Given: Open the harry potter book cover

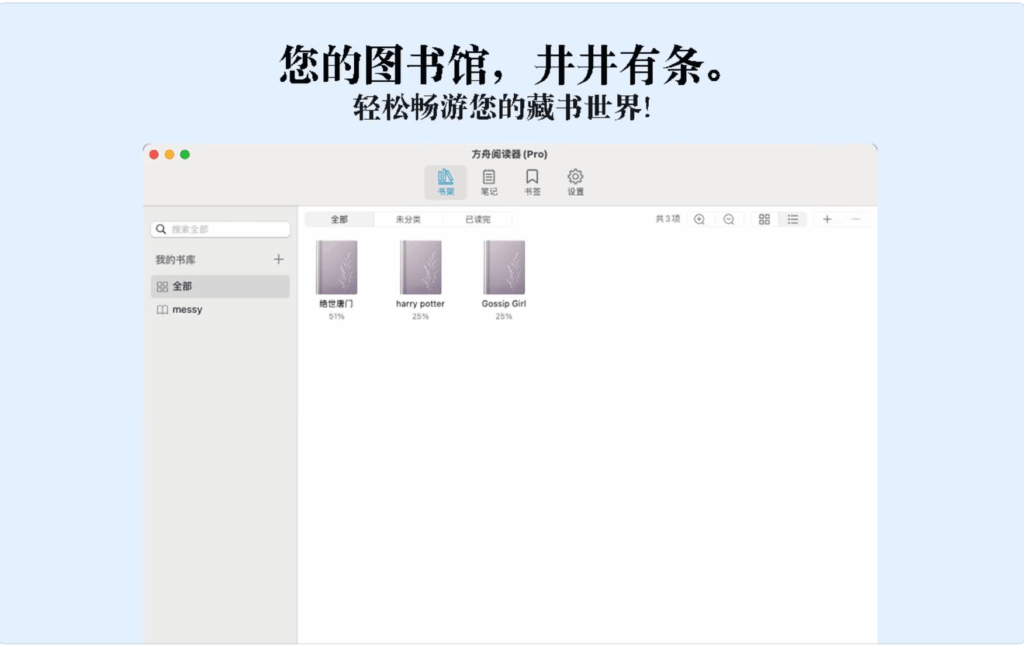Looking at the screenshot, I should [x=420, y=268].
